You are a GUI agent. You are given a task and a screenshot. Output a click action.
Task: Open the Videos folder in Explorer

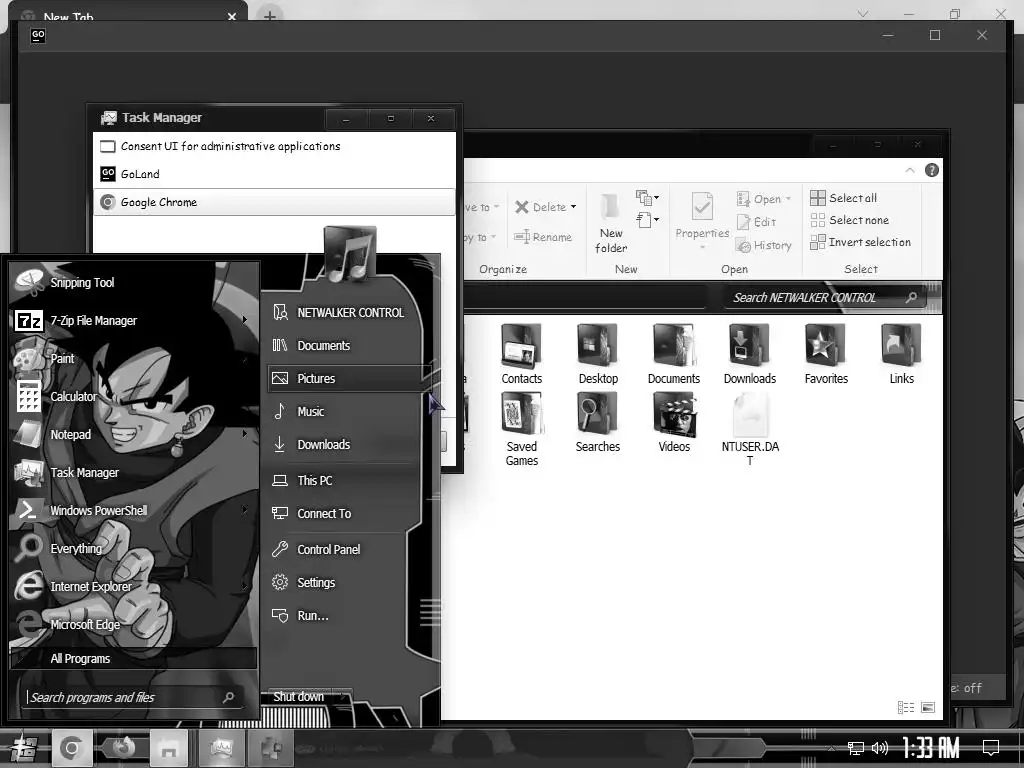[x=673, y=423]
